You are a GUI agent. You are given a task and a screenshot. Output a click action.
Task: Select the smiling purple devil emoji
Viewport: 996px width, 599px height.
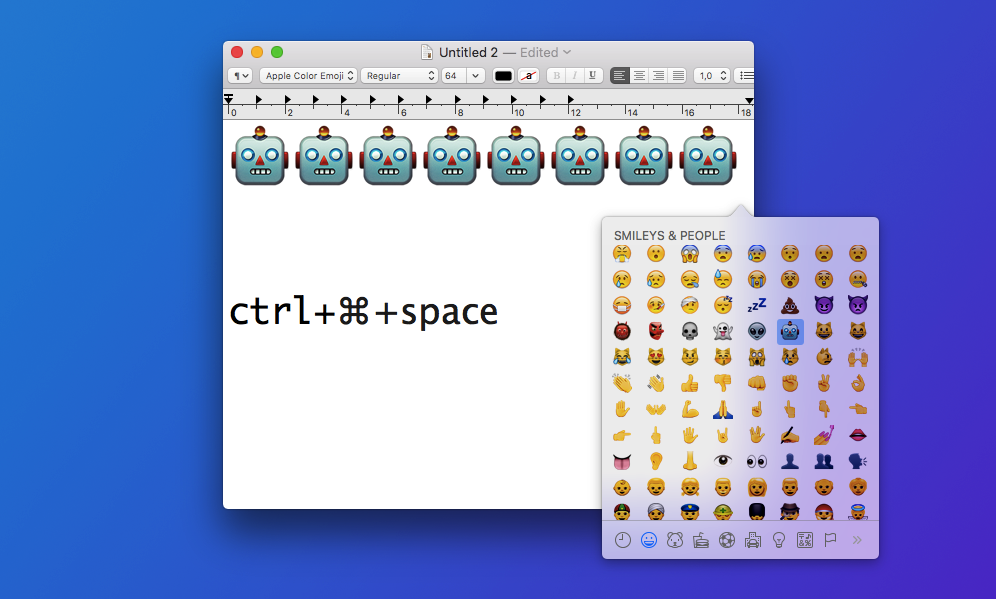click(824, 306)
